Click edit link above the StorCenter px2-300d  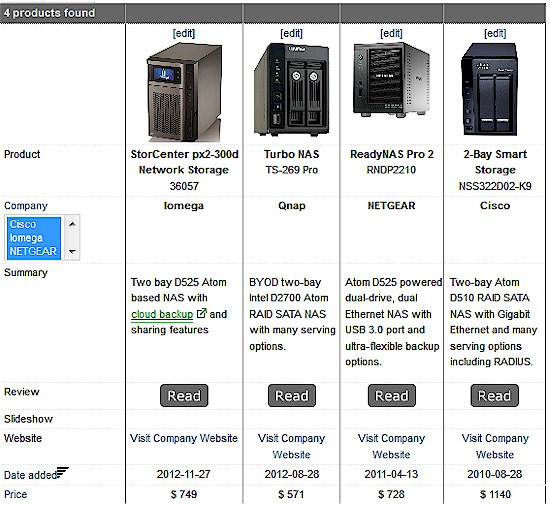pyautogui.click(x=184, y=33)
